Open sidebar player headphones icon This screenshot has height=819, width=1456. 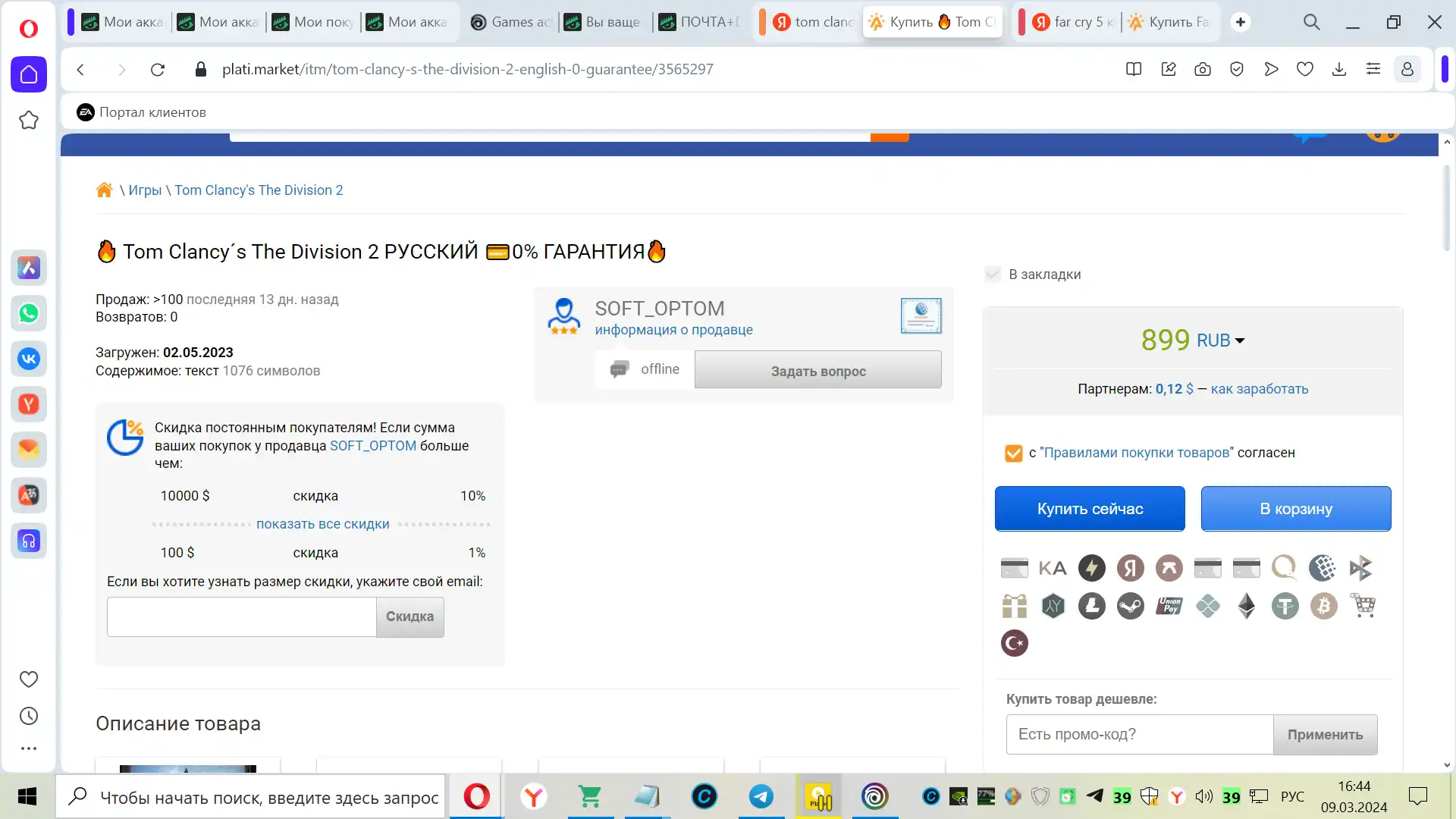click(x=29, y=541)
